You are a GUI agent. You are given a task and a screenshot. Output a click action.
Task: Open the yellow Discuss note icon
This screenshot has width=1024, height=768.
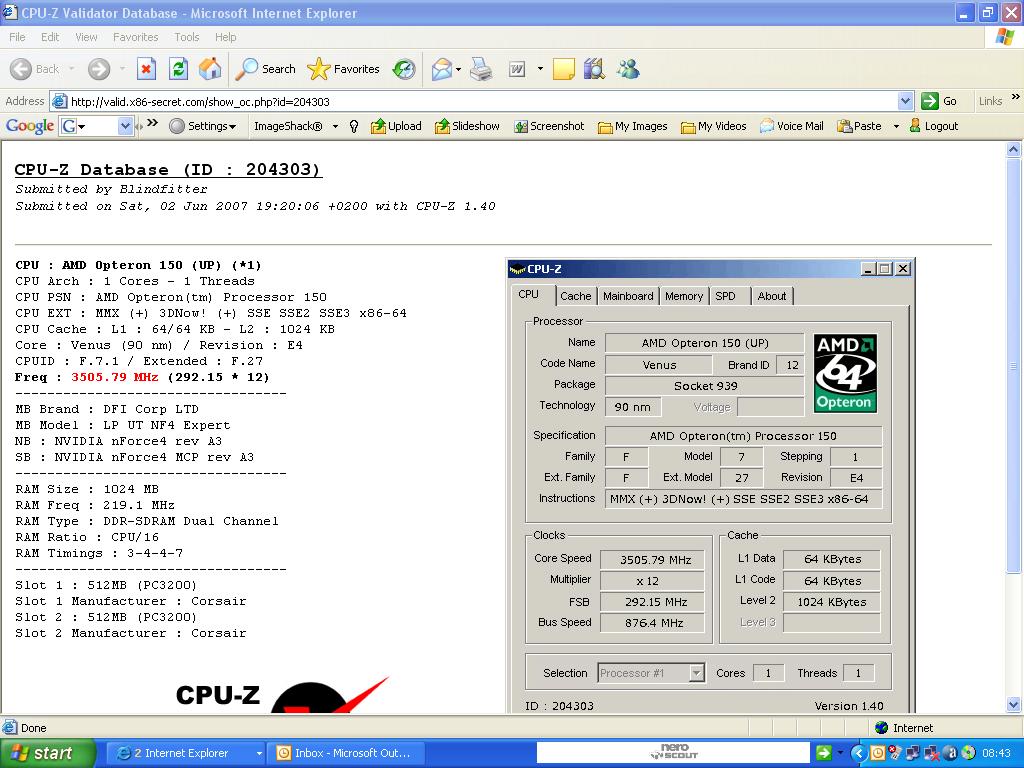[x=564, y=69]
